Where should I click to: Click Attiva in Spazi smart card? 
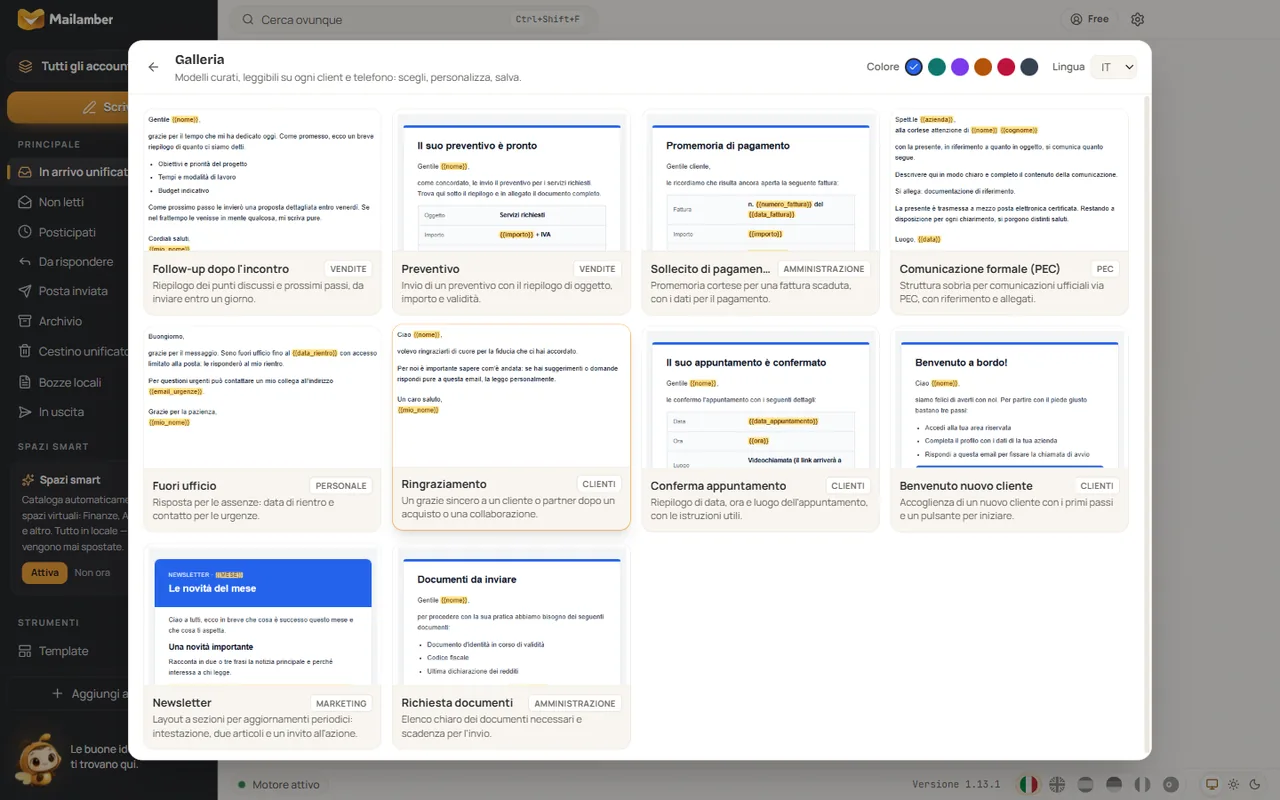pyautogui.click(x=45, y=573)
